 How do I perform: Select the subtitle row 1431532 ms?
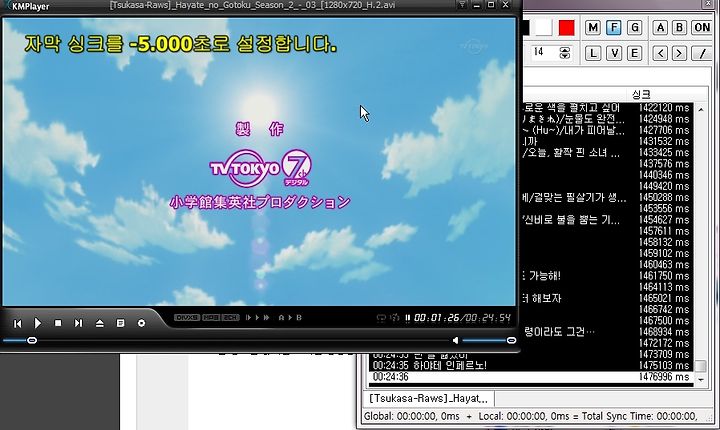(608, 141)
